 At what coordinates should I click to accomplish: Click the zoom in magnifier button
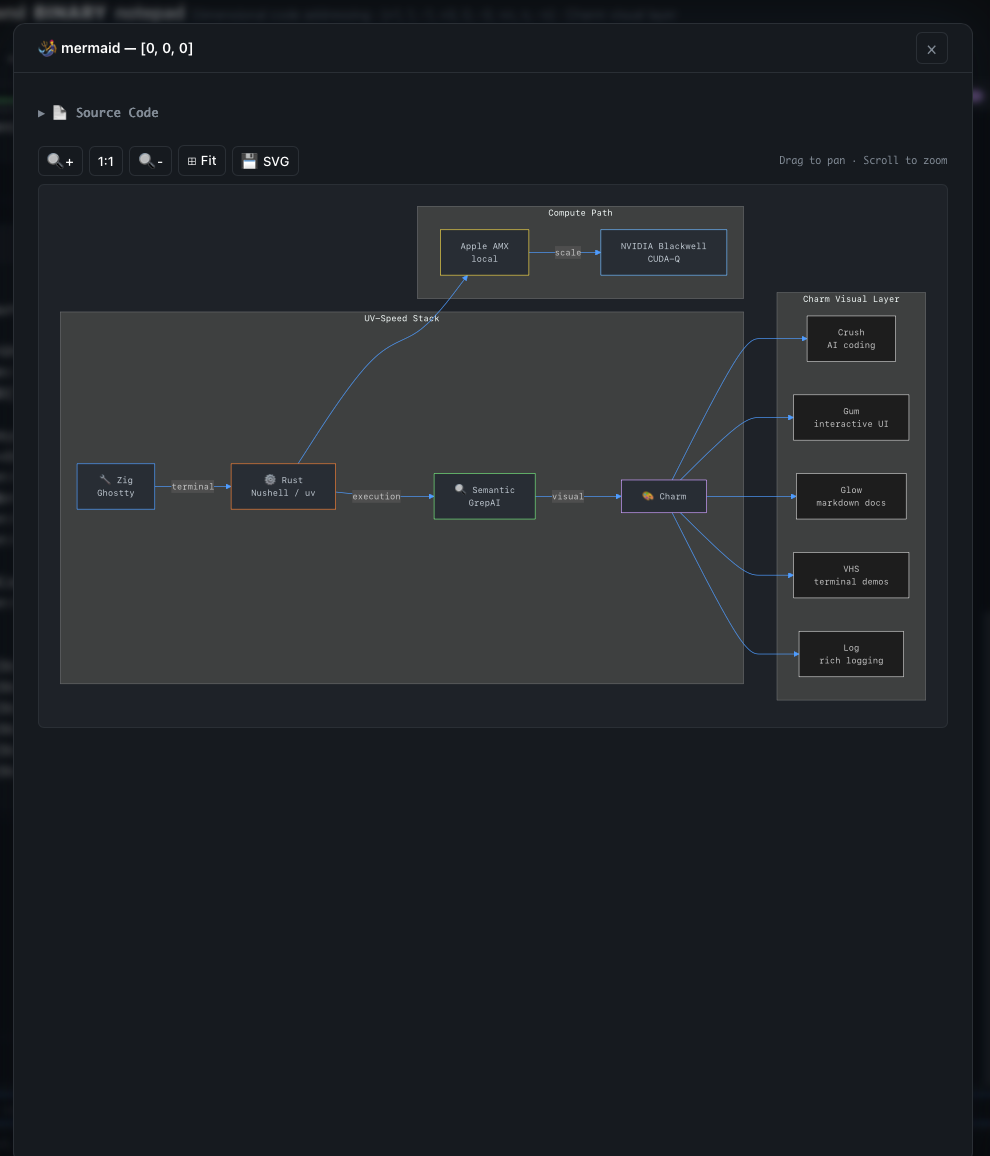coord(60,161)
